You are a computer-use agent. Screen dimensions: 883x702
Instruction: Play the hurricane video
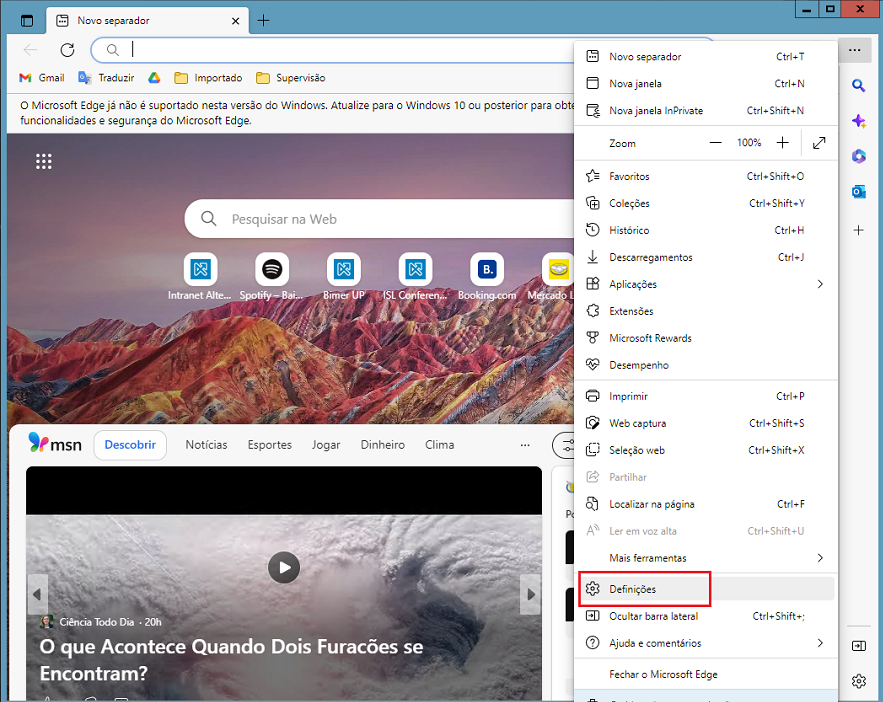(x=284, y=568)
